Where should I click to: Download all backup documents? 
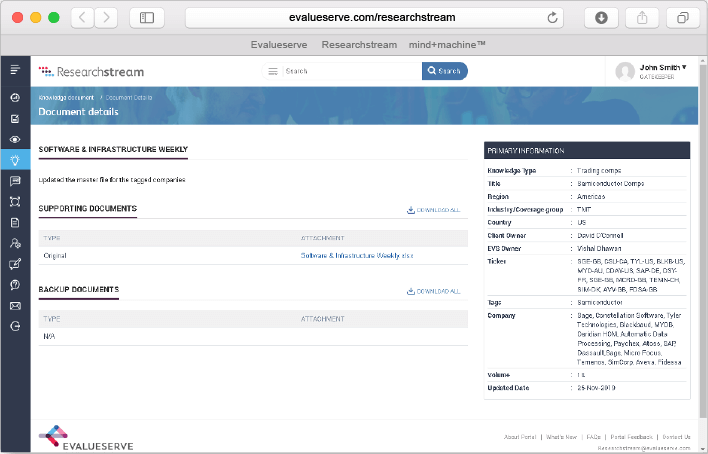[x=433, y=291]
